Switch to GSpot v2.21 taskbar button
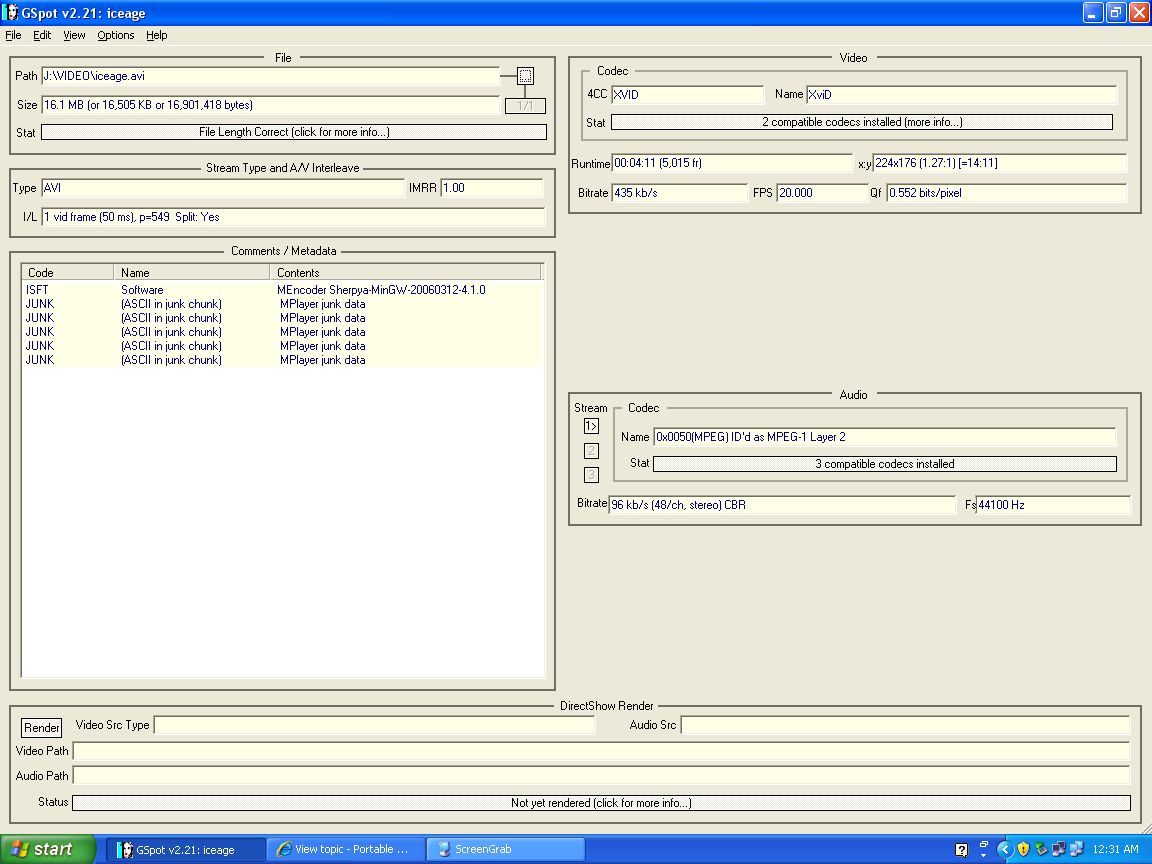Screen dimensions: 1152x864 185,850
